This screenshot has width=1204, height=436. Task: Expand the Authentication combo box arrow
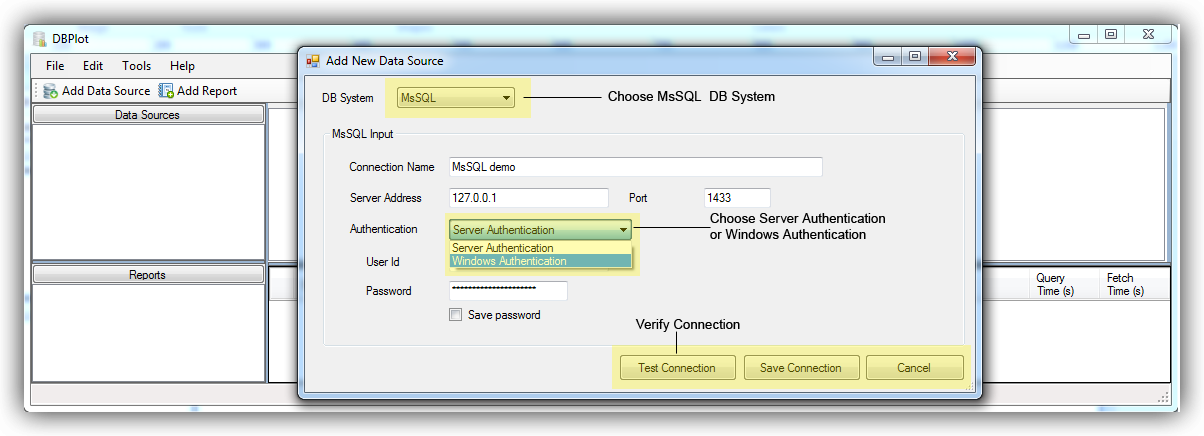click(623, 230)
